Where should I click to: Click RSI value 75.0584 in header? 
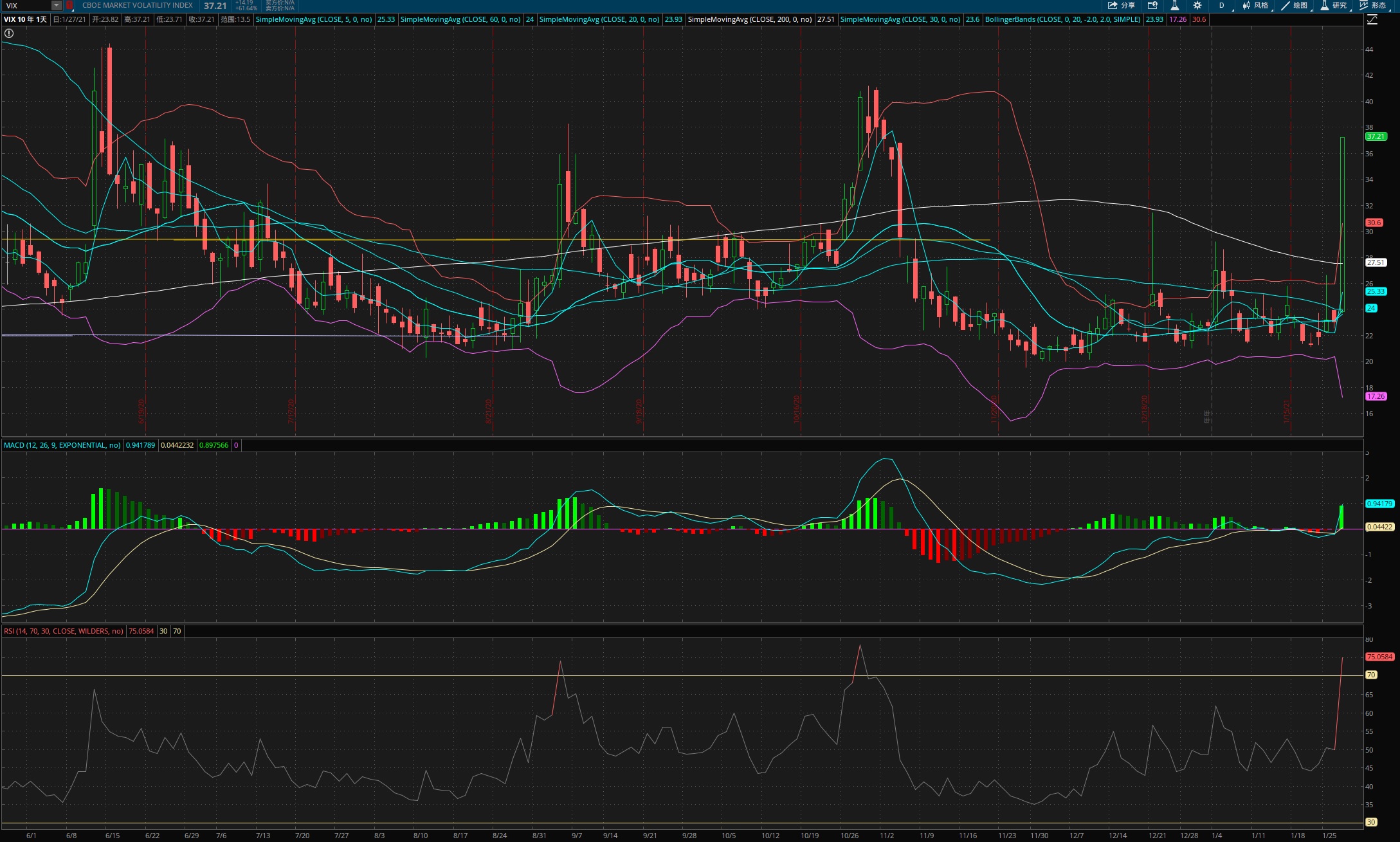(x=141, y=631)
